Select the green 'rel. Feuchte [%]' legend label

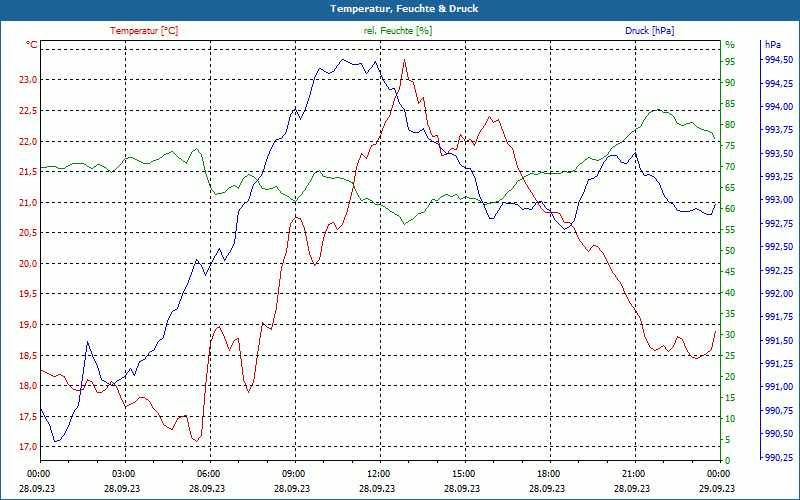tap(398, 31)
